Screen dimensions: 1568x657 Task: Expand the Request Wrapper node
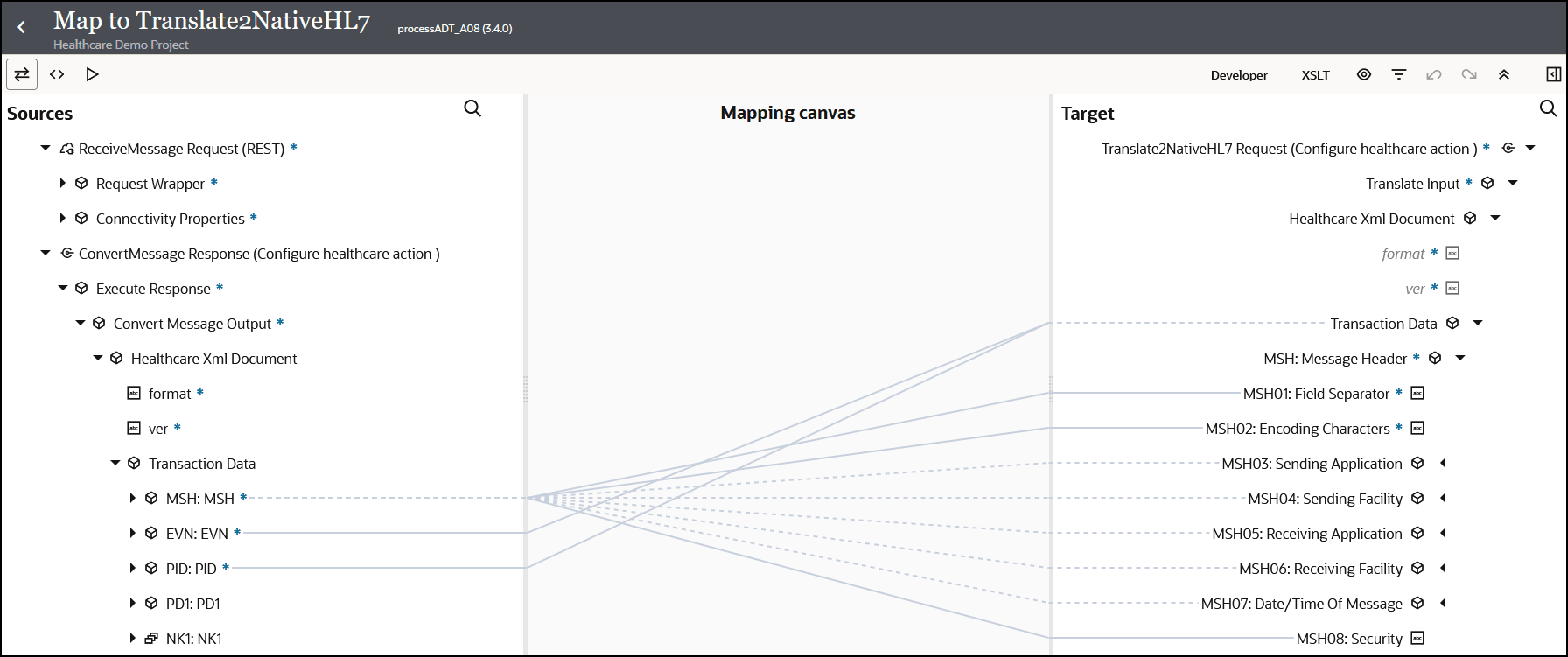[62, 183]
